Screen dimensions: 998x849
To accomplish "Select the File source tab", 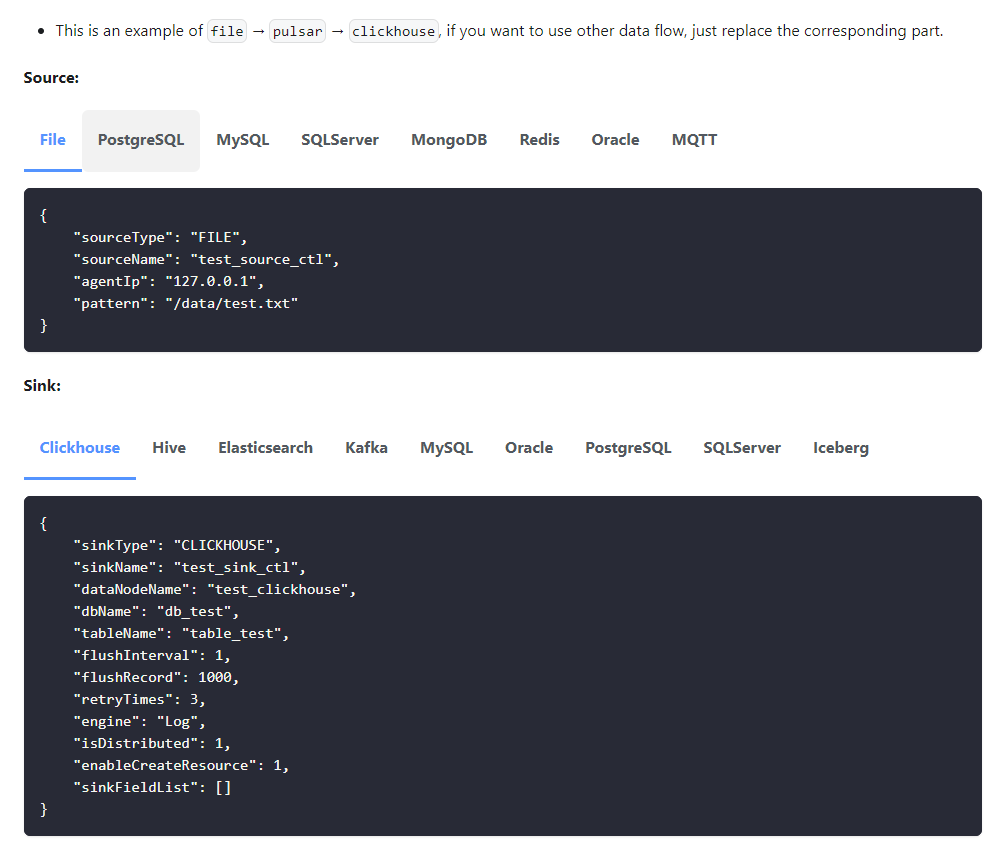I will pyautogui.click(x=53, y=140).
